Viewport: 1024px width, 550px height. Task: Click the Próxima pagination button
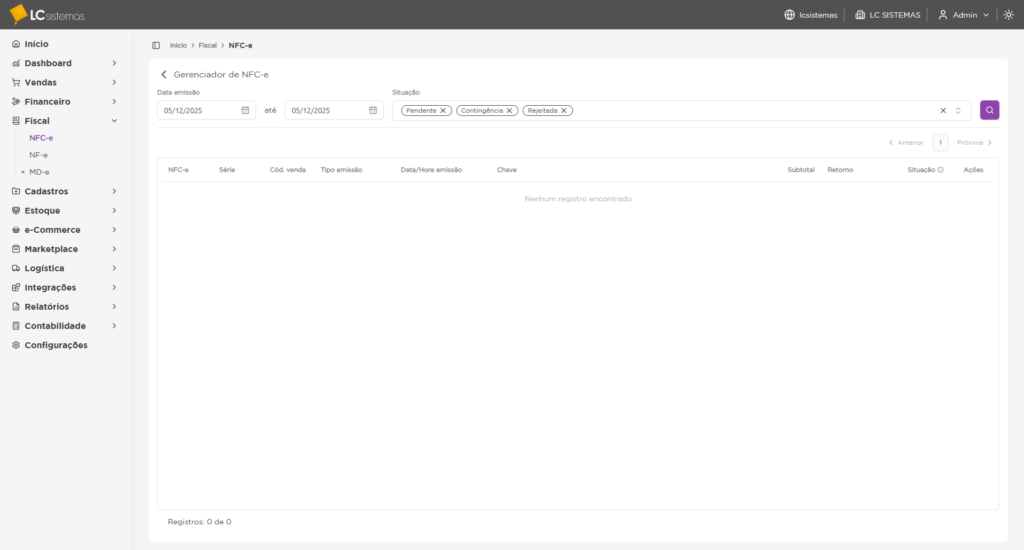974,142
